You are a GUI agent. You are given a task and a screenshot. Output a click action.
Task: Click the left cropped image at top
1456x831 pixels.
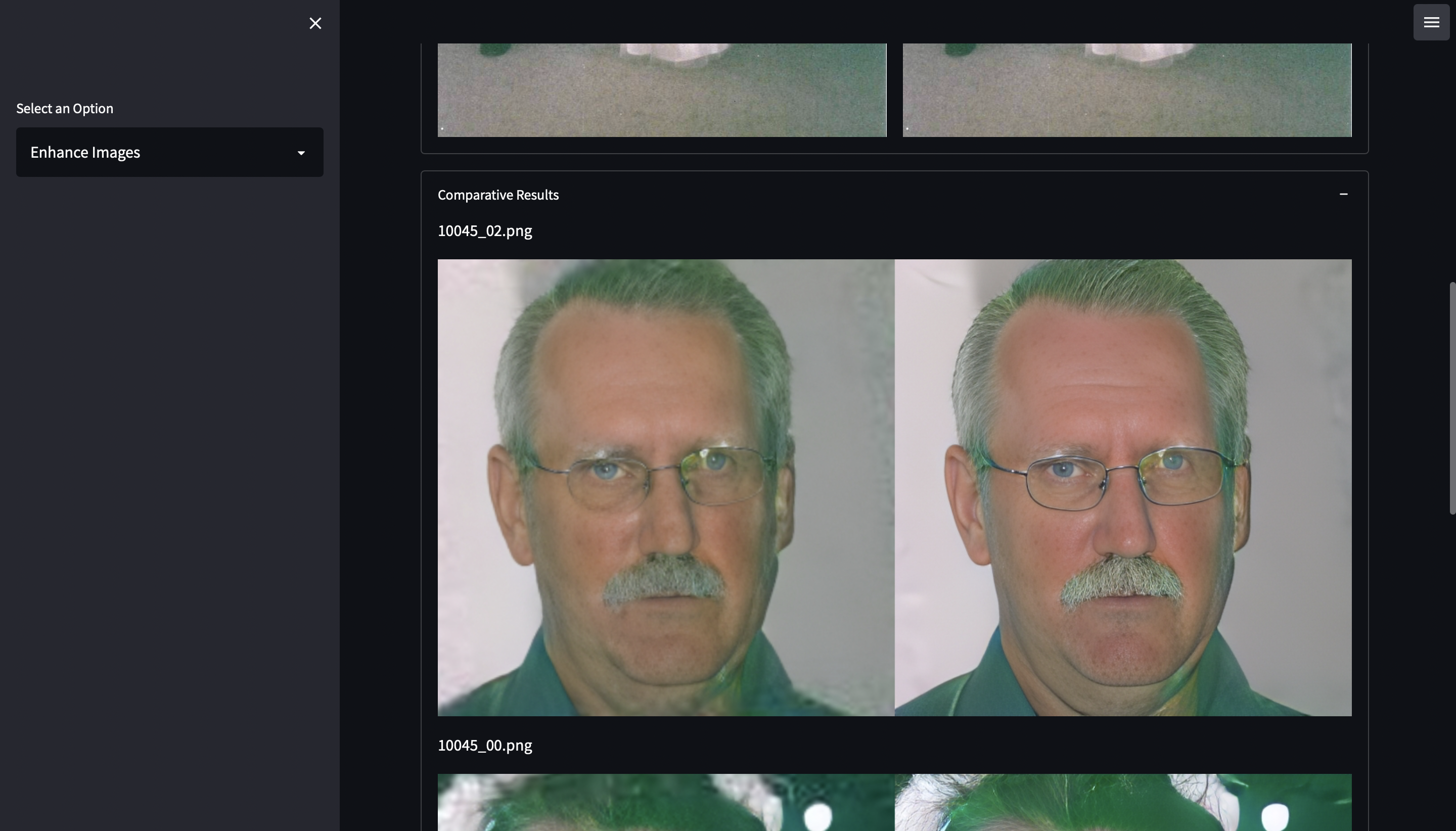(x=661, y=89)
